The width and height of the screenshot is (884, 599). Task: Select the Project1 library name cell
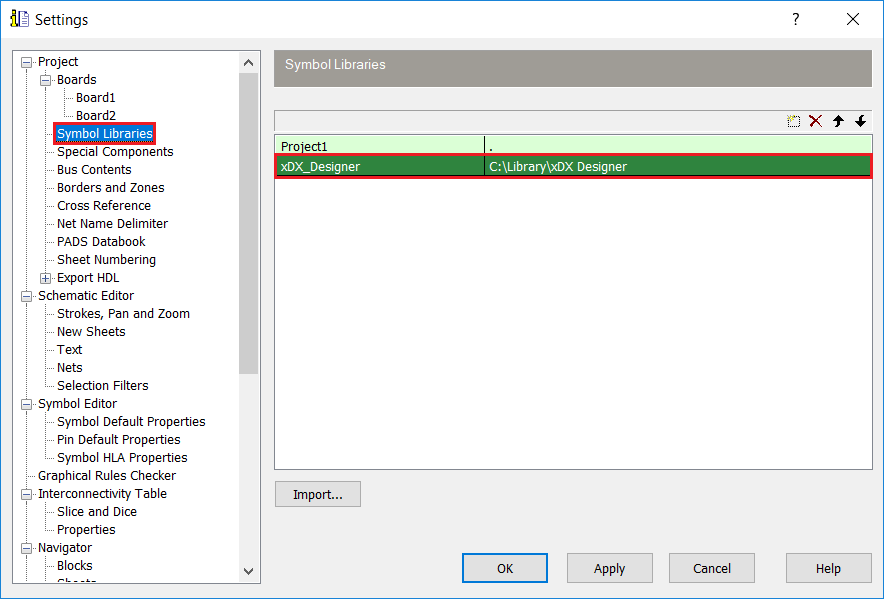tap(379, 146)
